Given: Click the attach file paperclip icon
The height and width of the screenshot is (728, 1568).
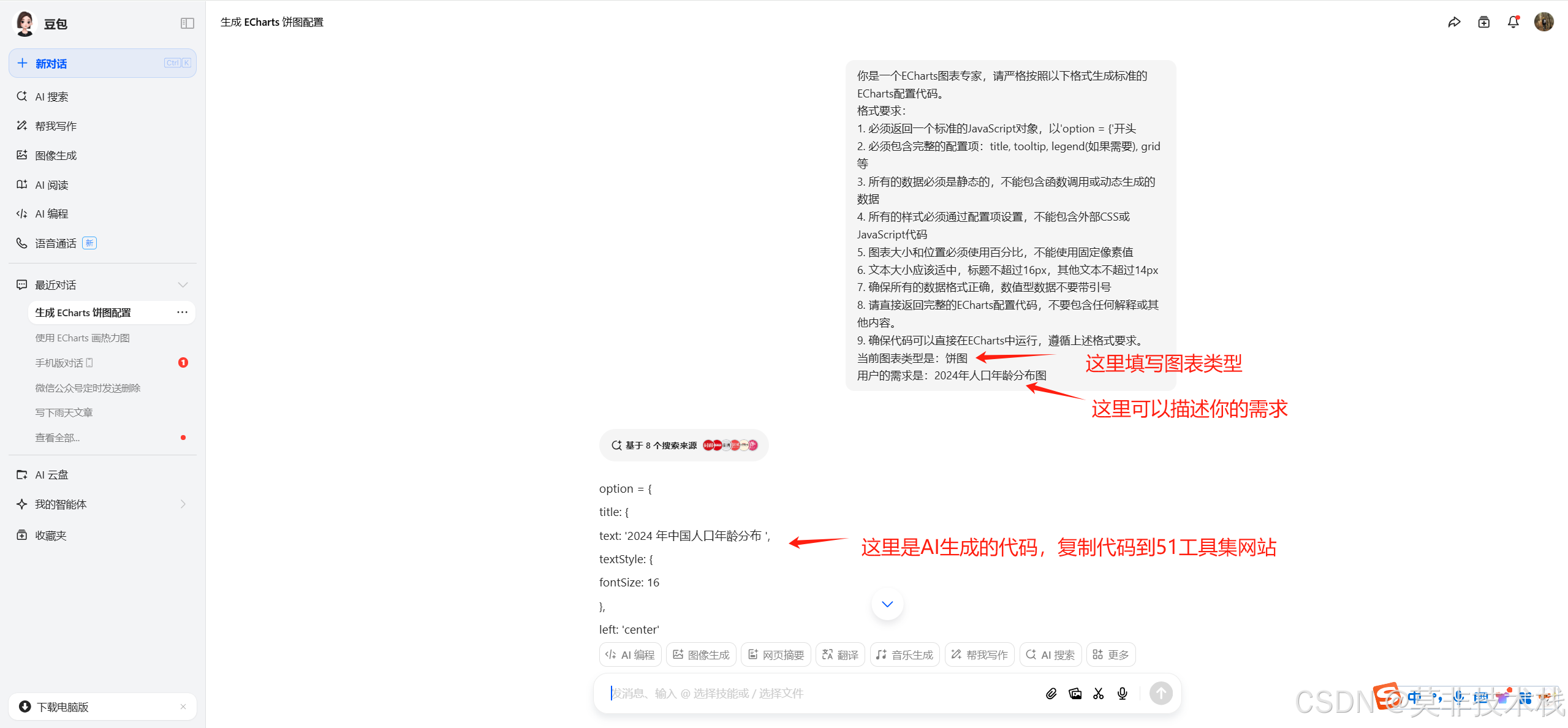Looking at the screenshot, I should point(1051,693).
